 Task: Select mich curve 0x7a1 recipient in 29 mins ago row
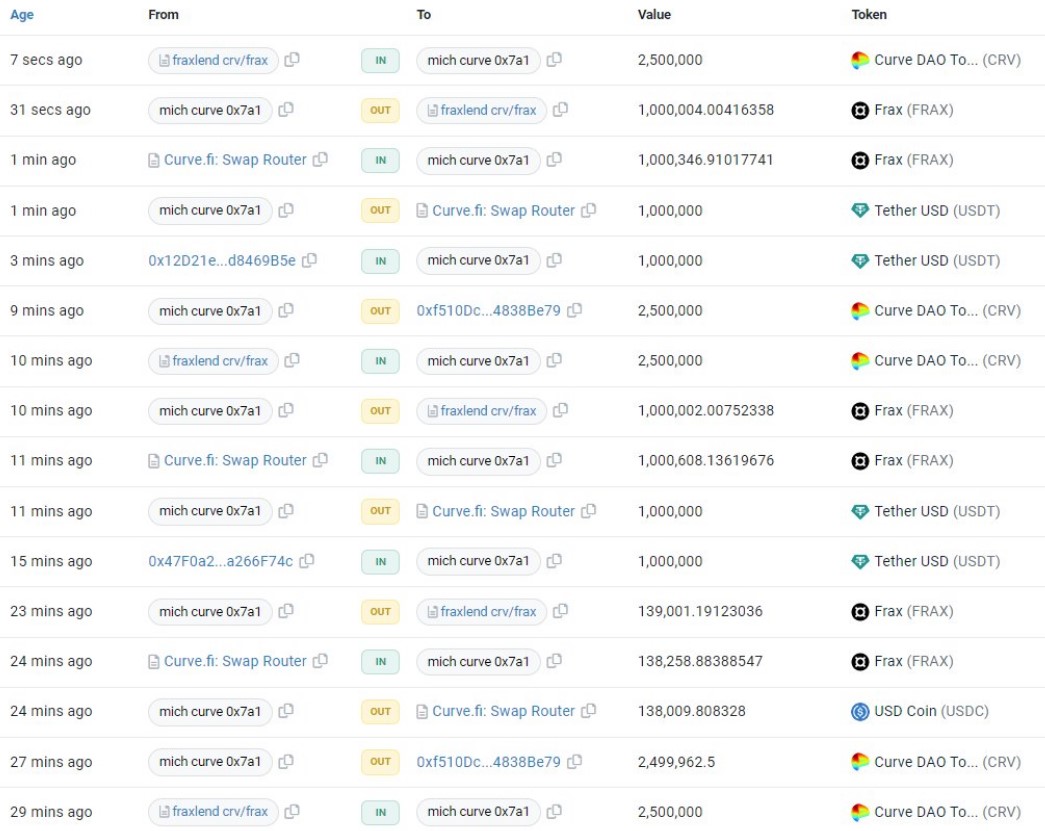click(478, 812)
